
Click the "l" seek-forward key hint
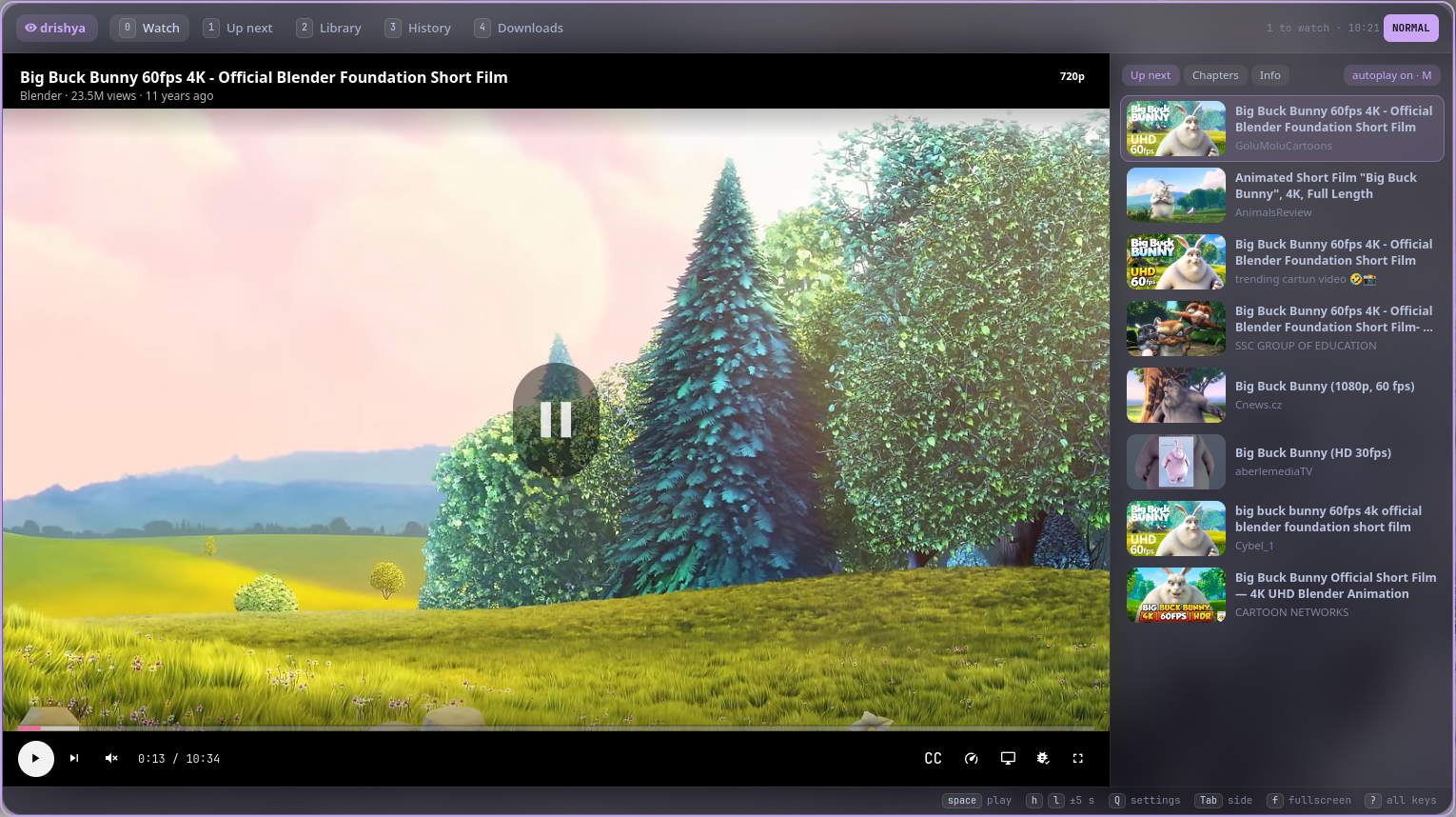tap(1056, 801)
